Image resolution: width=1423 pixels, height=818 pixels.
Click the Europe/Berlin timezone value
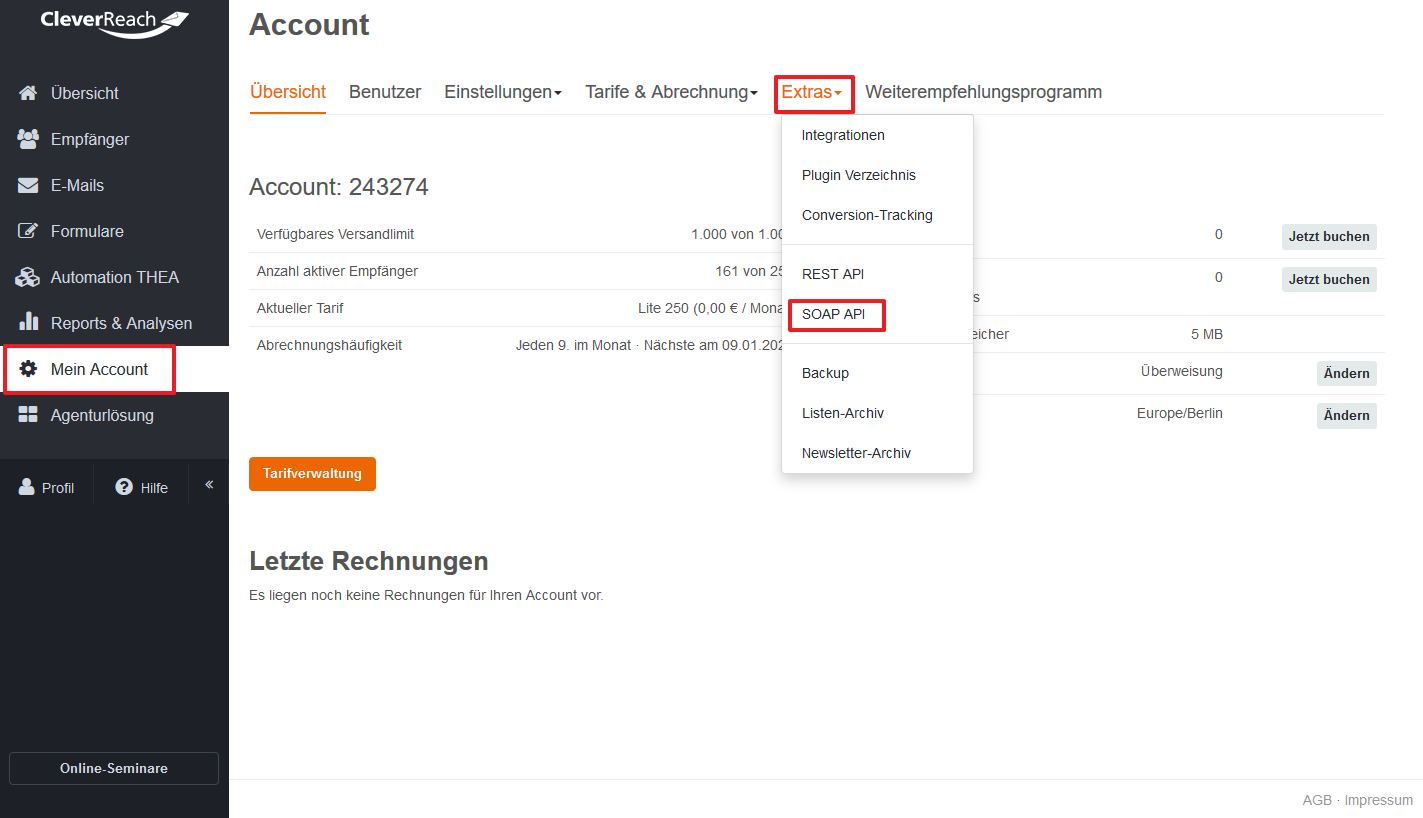[x=1180, y=413]
